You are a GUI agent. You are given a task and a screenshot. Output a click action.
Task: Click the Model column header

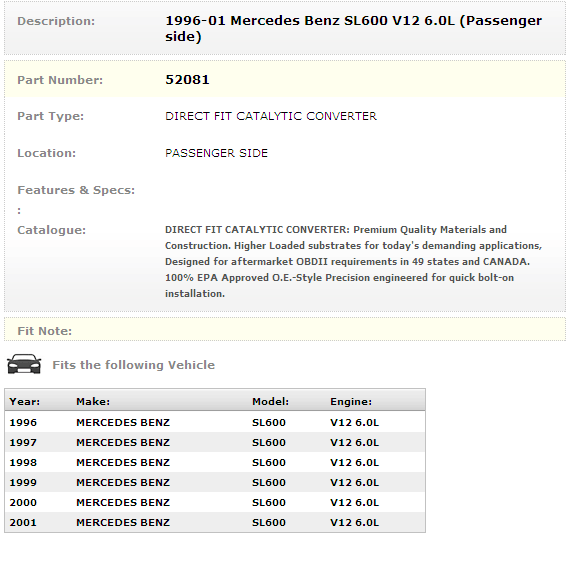click(270, 402)
